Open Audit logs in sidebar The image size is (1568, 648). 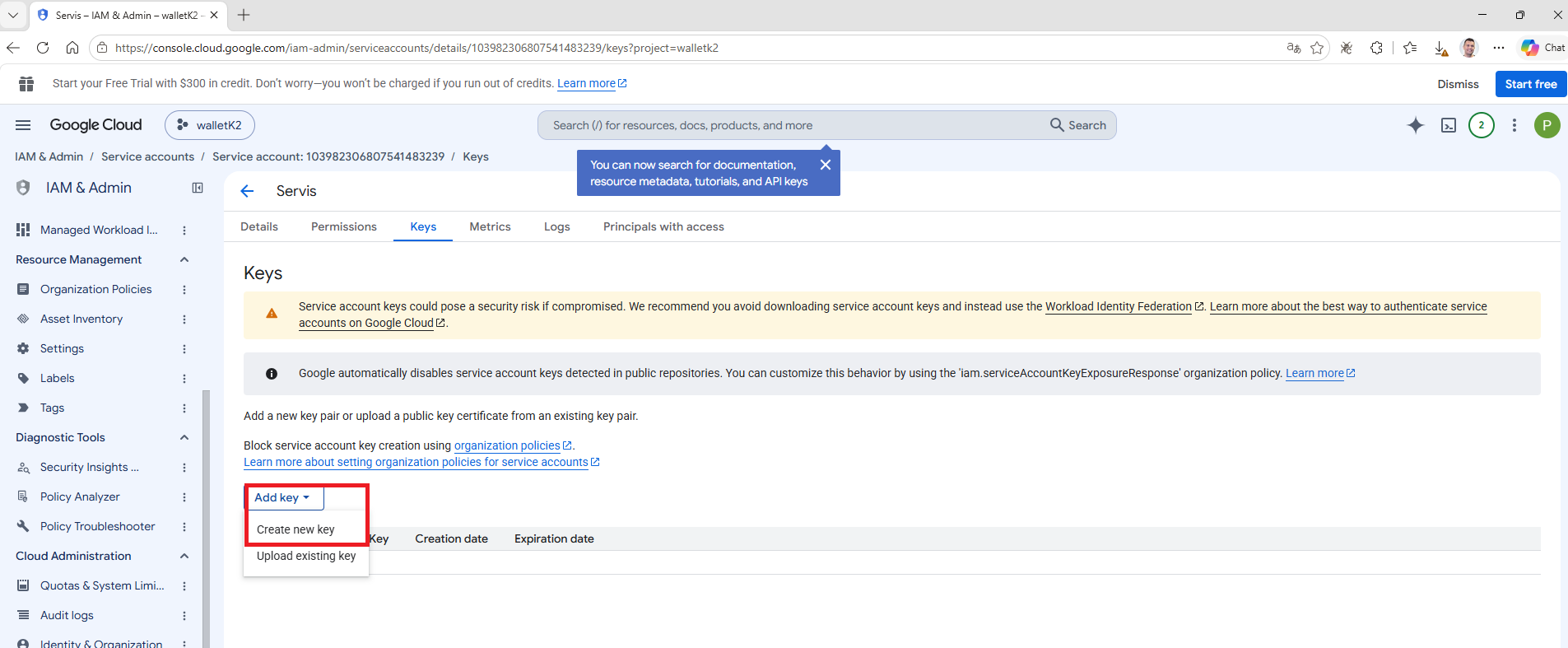click(x=67, y=615)
